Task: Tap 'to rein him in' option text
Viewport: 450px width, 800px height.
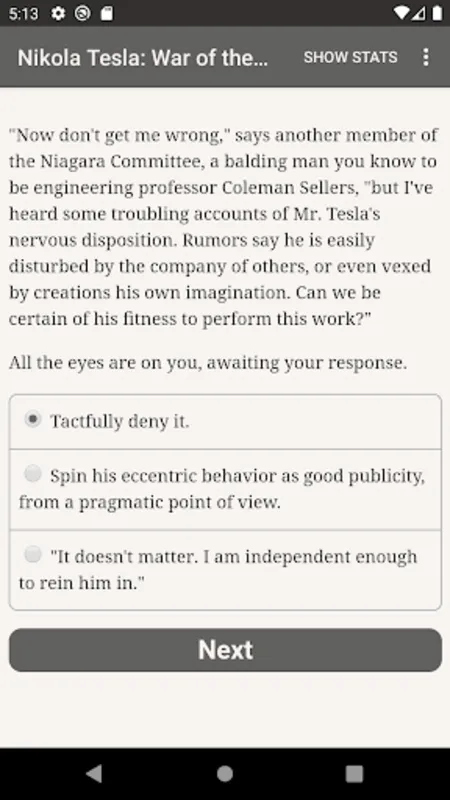Action: (x=82, y=583)
